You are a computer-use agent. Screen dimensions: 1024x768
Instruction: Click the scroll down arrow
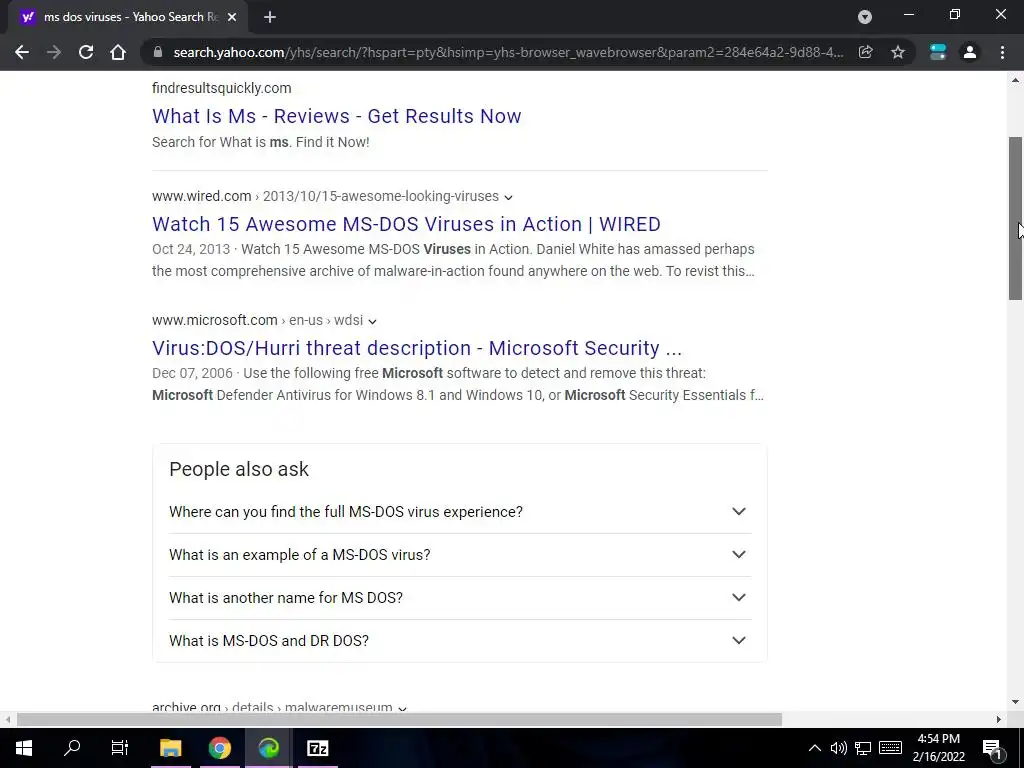pos(1016,703)
